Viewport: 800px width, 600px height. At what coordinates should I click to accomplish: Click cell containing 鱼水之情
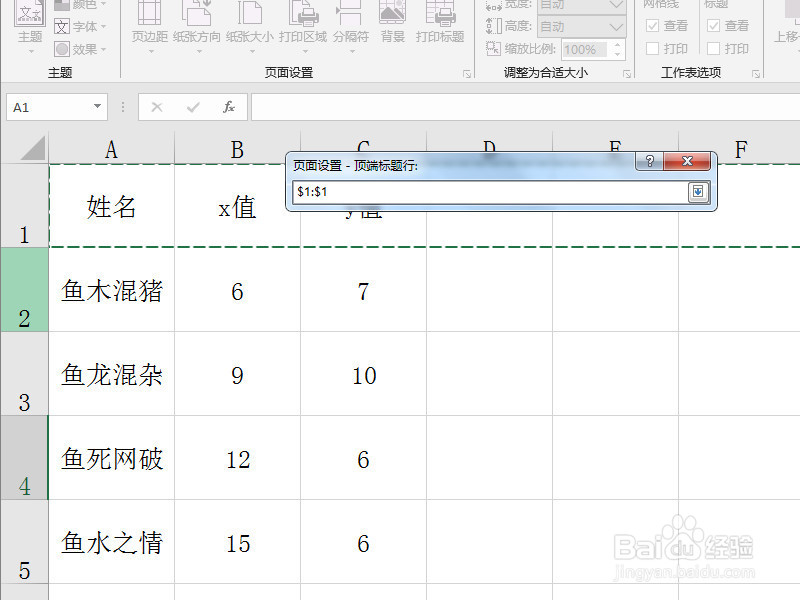(x=111, y=542)
